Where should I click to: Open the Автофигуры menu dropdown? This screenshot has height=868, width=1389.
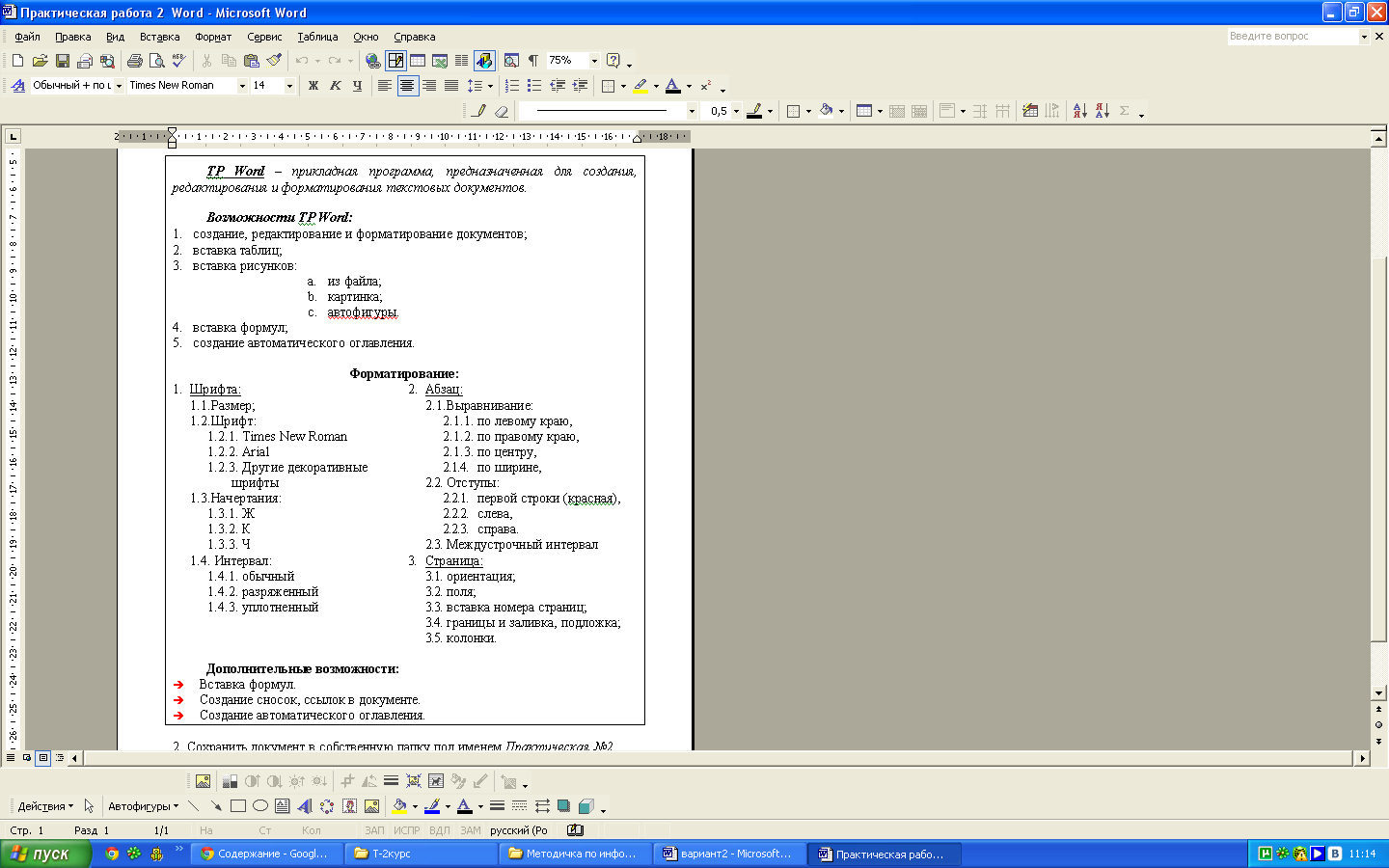[x=143, y=806]
